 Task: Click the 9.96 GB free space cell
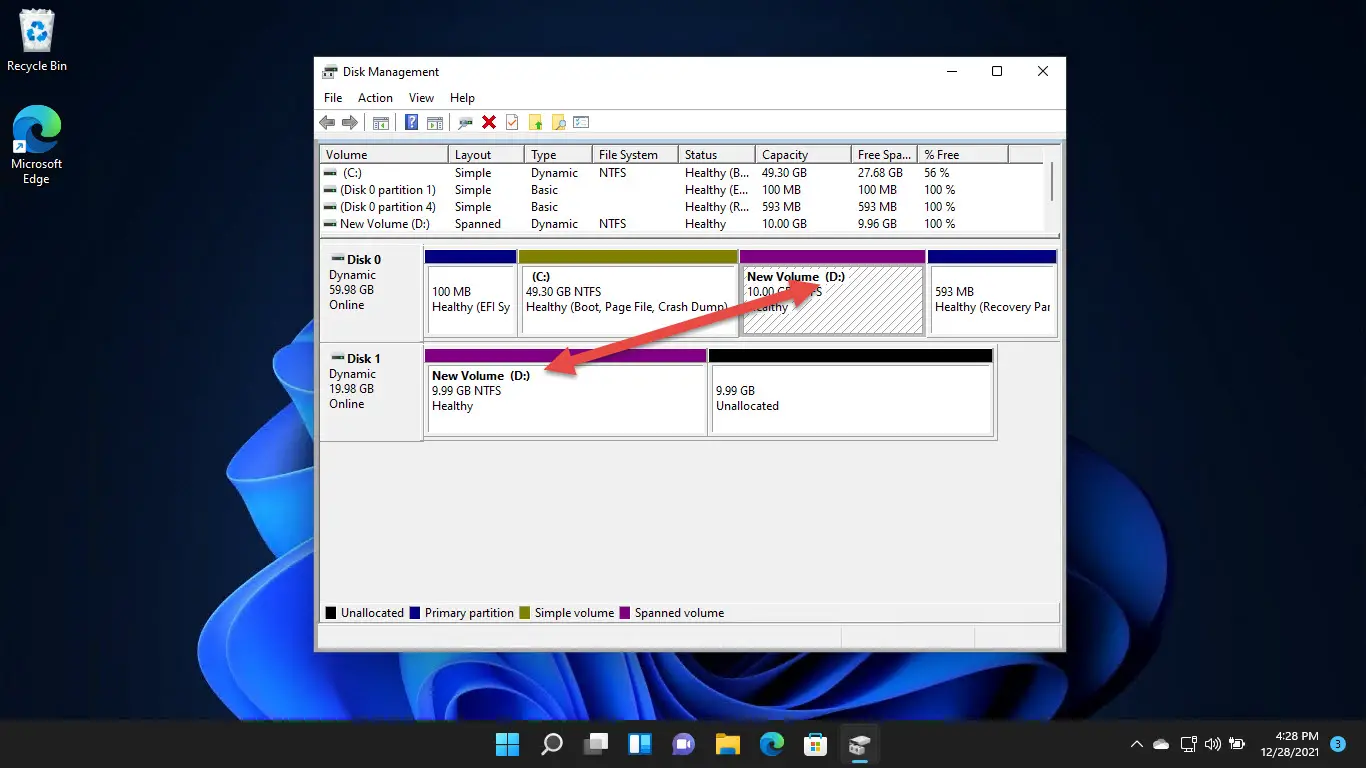coord(875,224)
